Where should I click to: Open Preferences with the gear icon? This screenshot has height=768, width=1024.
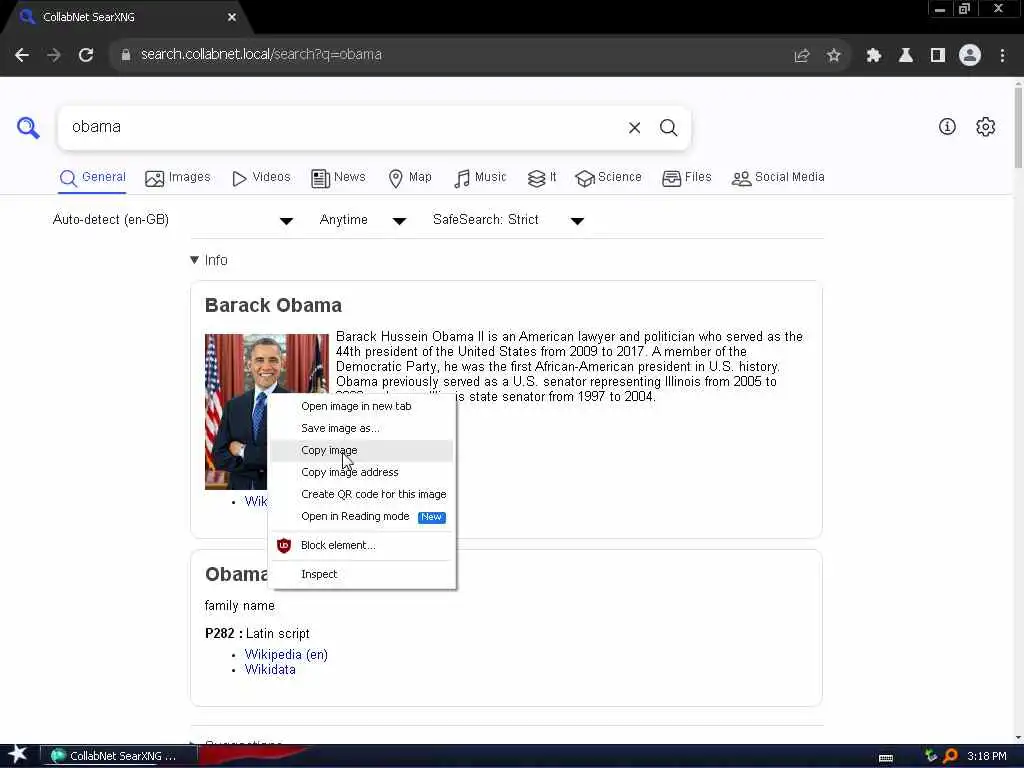[x=985, y=127]
